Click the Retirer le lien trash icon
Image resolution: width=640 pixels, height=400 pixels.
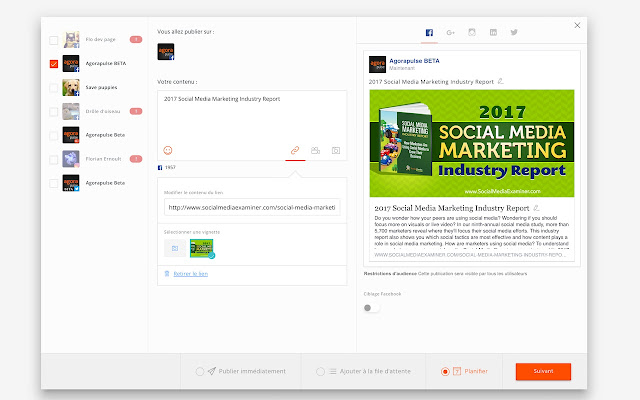(x=167, y=273)
